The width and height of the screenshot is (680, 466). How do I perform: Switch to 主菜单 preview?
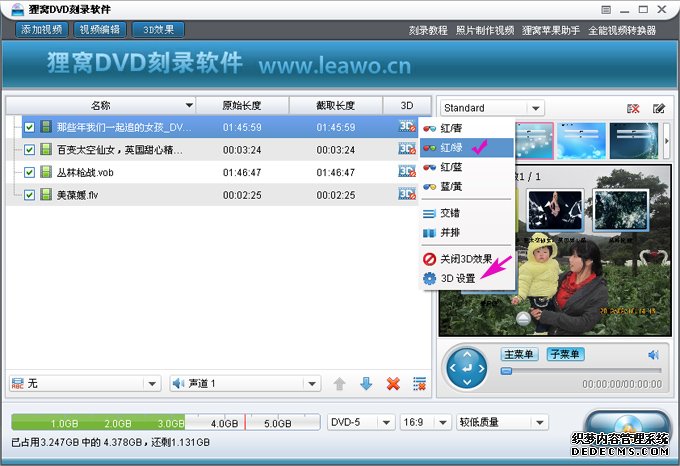(519, 355)
